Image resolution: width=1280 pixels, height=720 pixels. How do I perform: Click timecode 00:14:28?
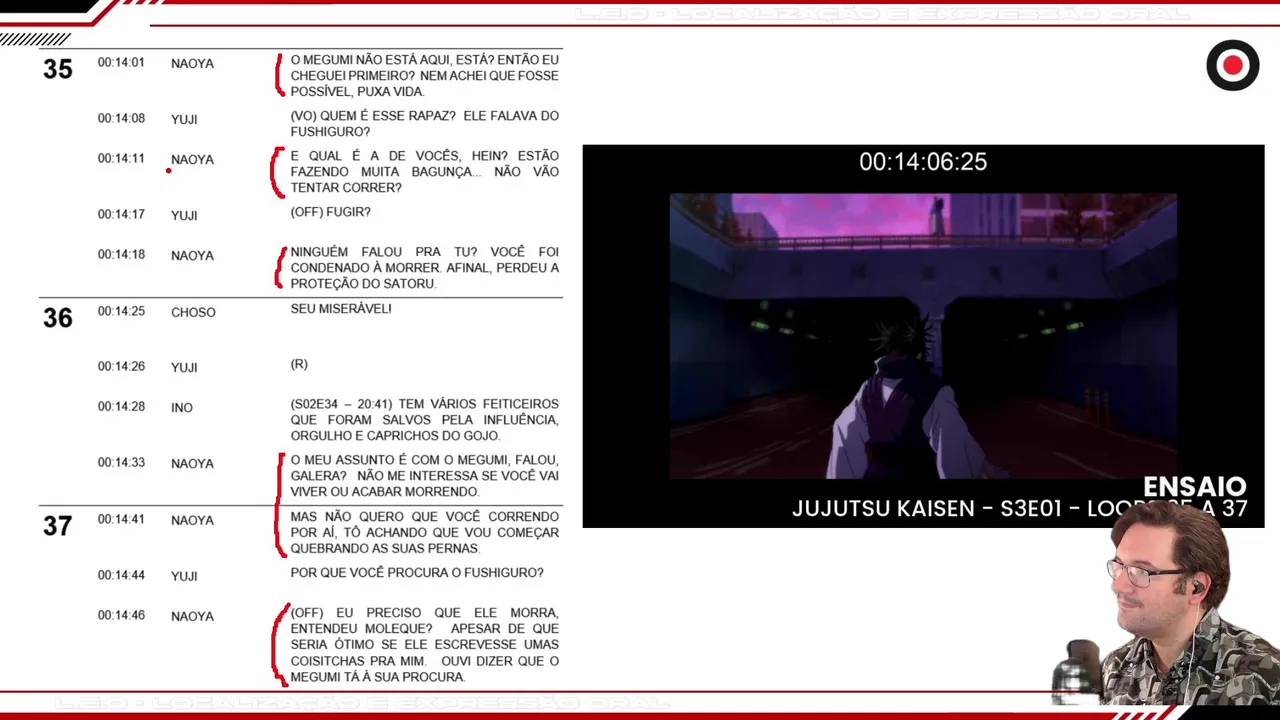click(121, 406)
